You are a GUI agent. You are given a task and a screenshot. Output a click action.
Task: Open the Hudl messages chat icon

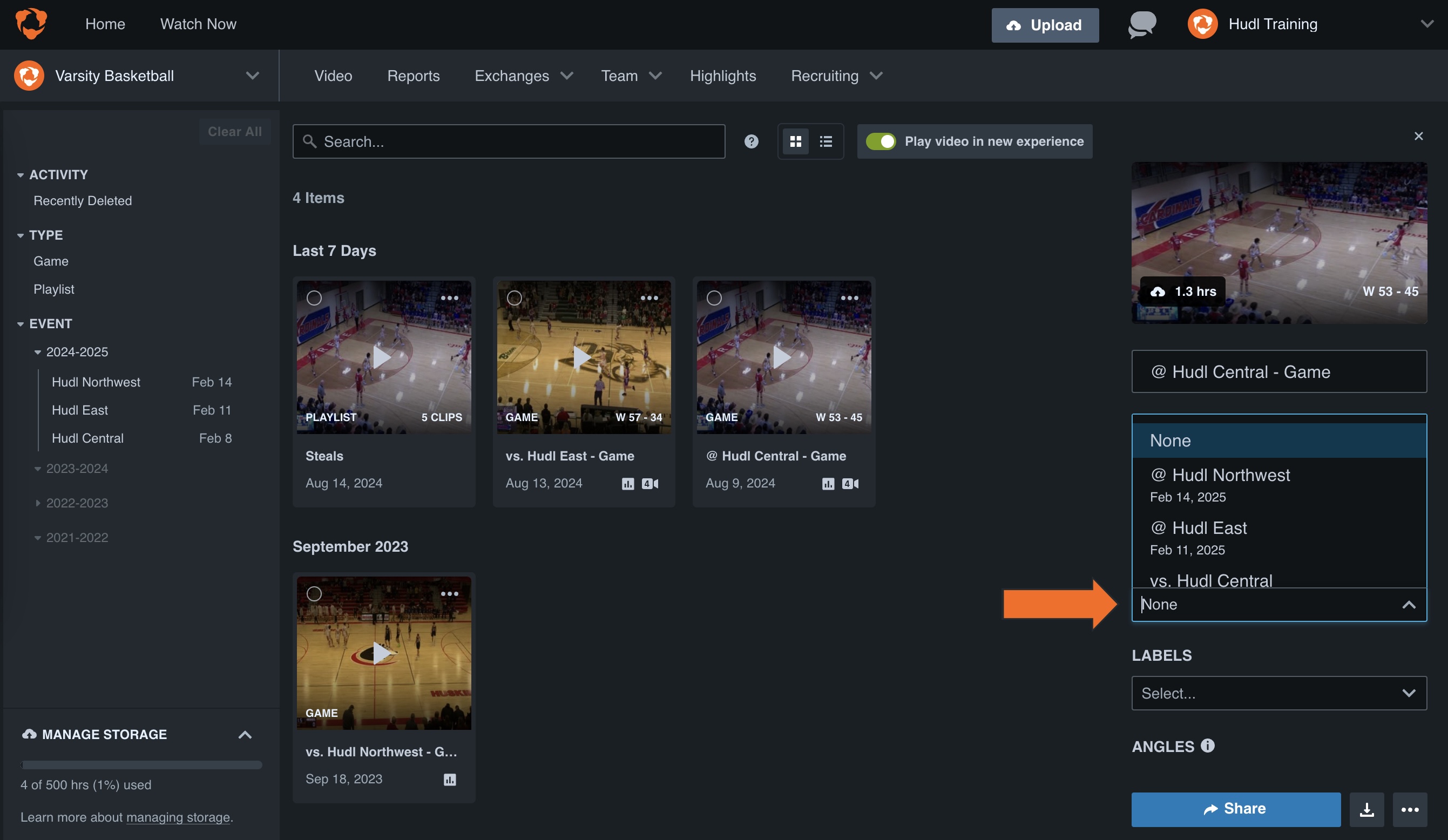pyautogui.click(x=1141, y=24)
